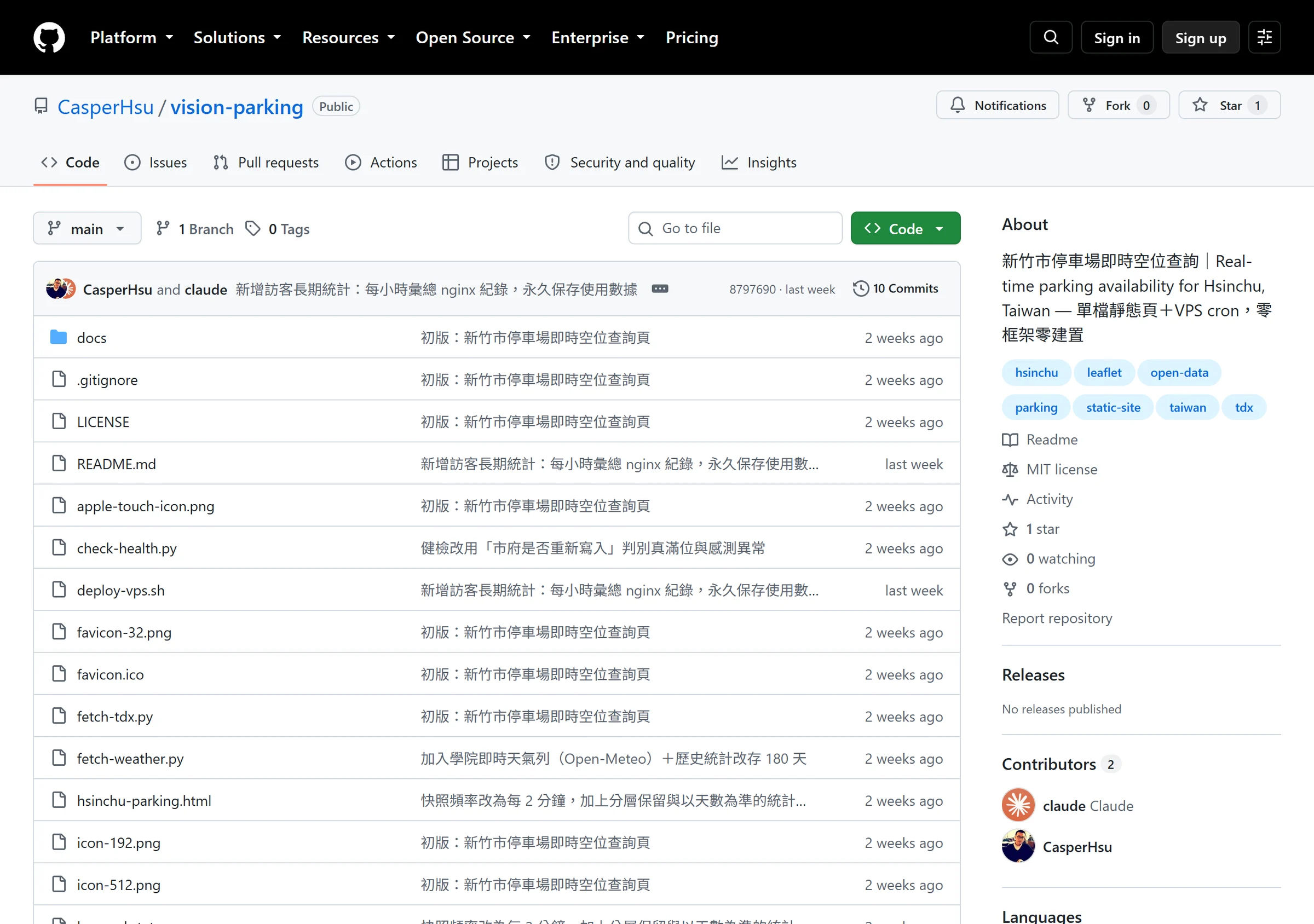Expand the Resources menu
The height and width of the screenshot is (924, 1314).
pyautogui.click(x=349, y=38)
